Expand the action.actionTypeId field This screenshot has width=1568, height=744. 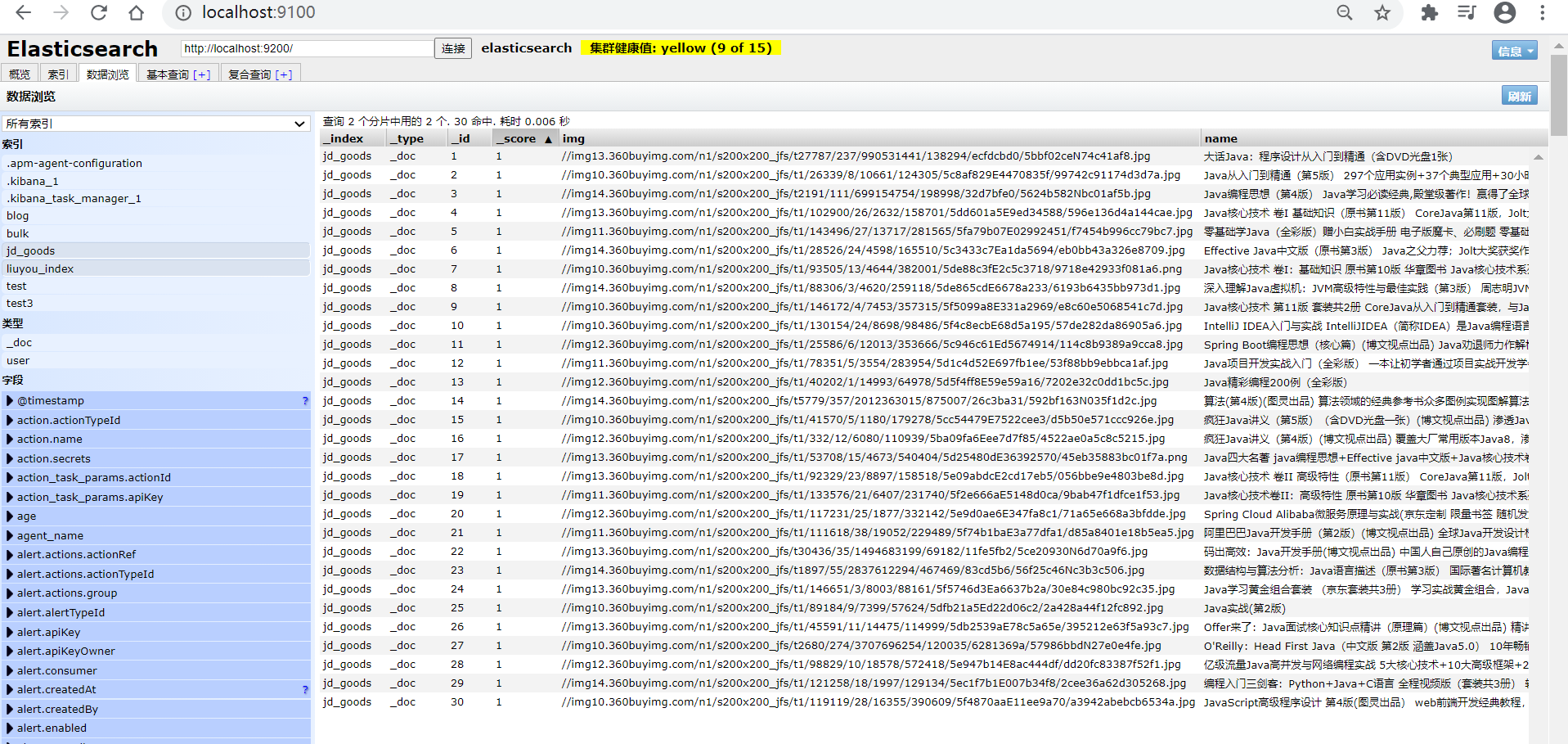10,420
